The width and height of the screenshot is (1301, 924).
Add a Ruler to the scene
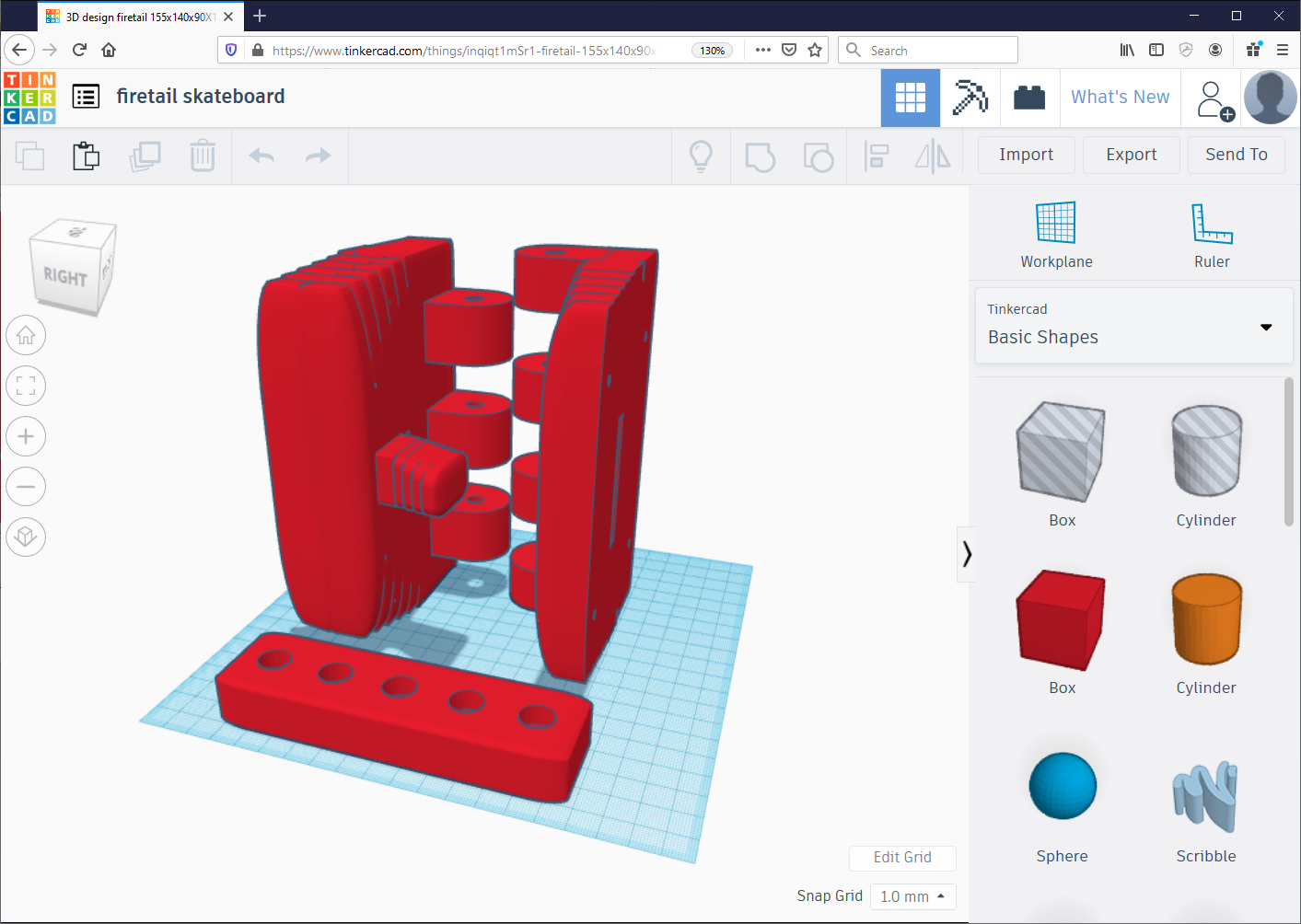point(1211,232)
